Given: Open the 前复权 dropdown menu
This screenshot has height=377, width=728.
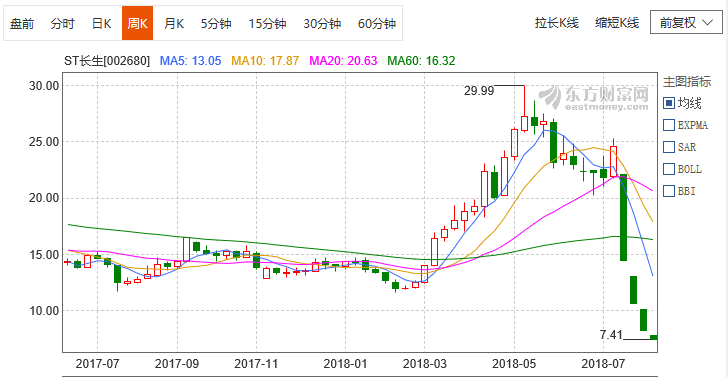Looking at the screenshot, I should point(686,23).
